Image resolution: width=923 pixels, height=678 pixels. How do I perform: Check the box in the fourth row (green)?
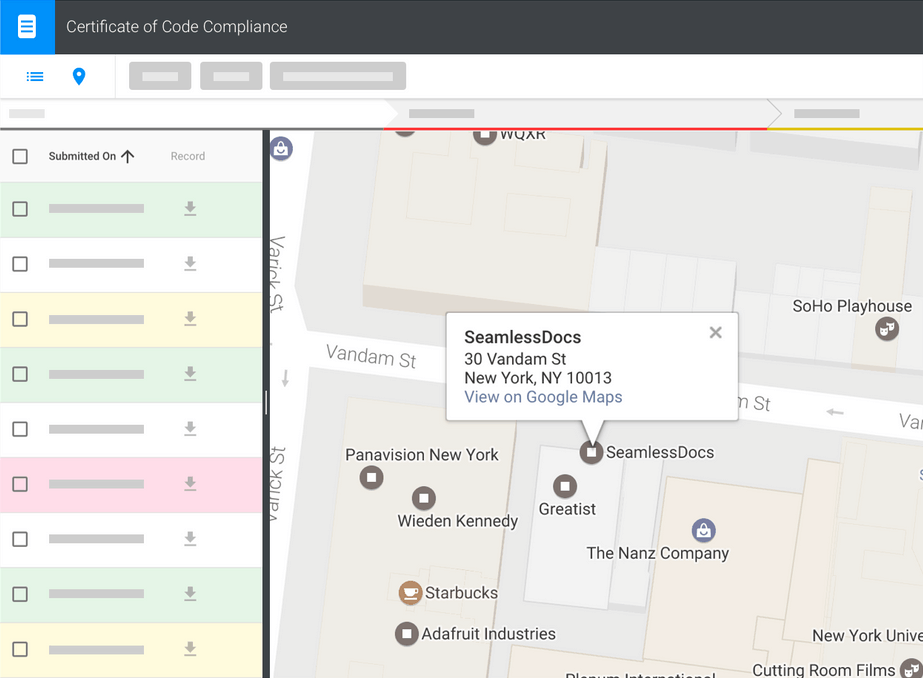coord(20,374)
